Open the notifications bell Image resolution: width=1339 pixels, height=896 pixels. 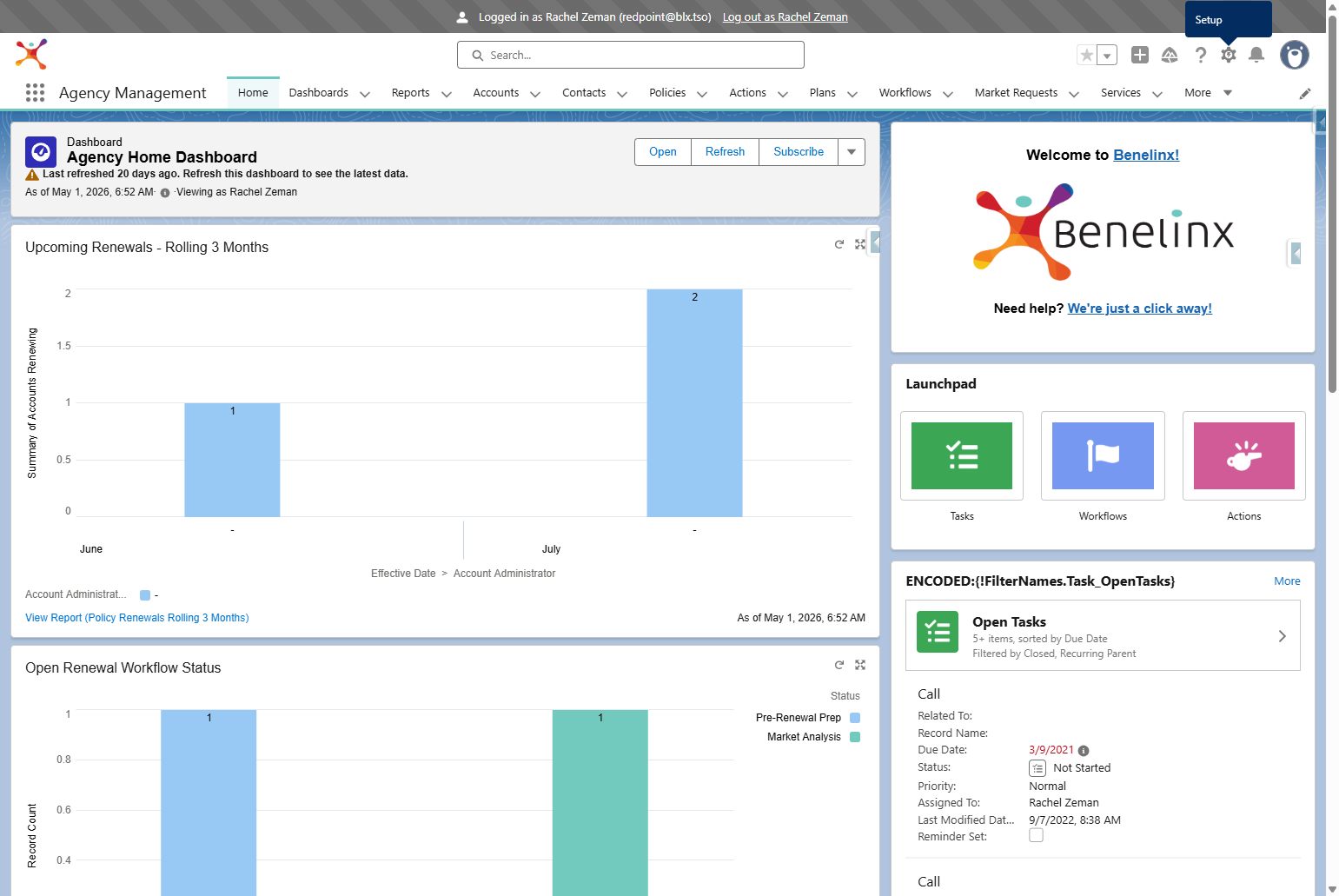coord(1256,55)
